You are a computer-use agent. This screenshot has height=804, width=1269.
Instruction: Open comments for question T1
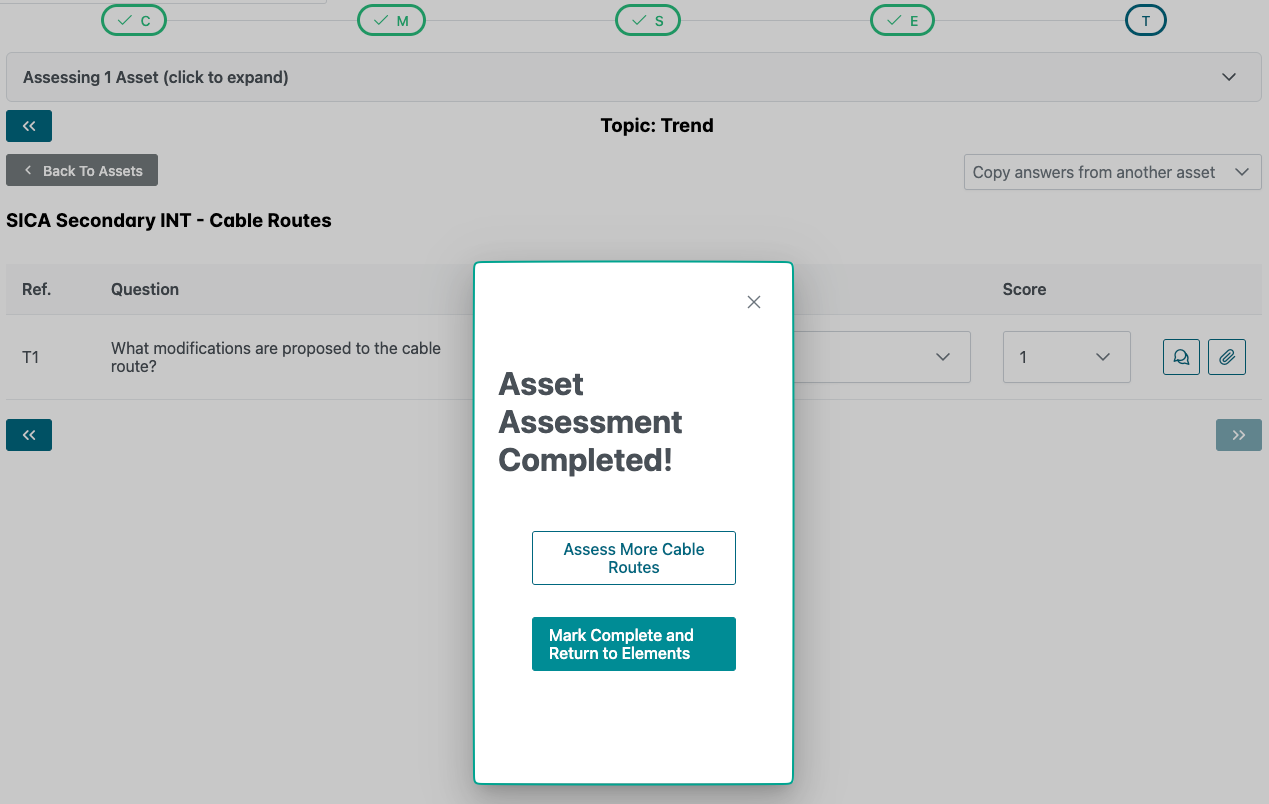pos(1181,357)
